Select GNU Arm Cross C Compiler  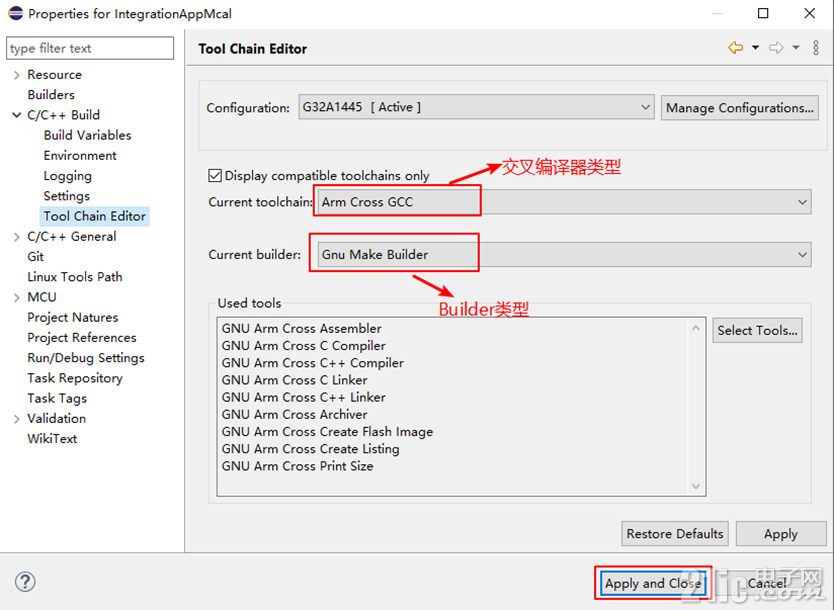(x=304, y=346)
